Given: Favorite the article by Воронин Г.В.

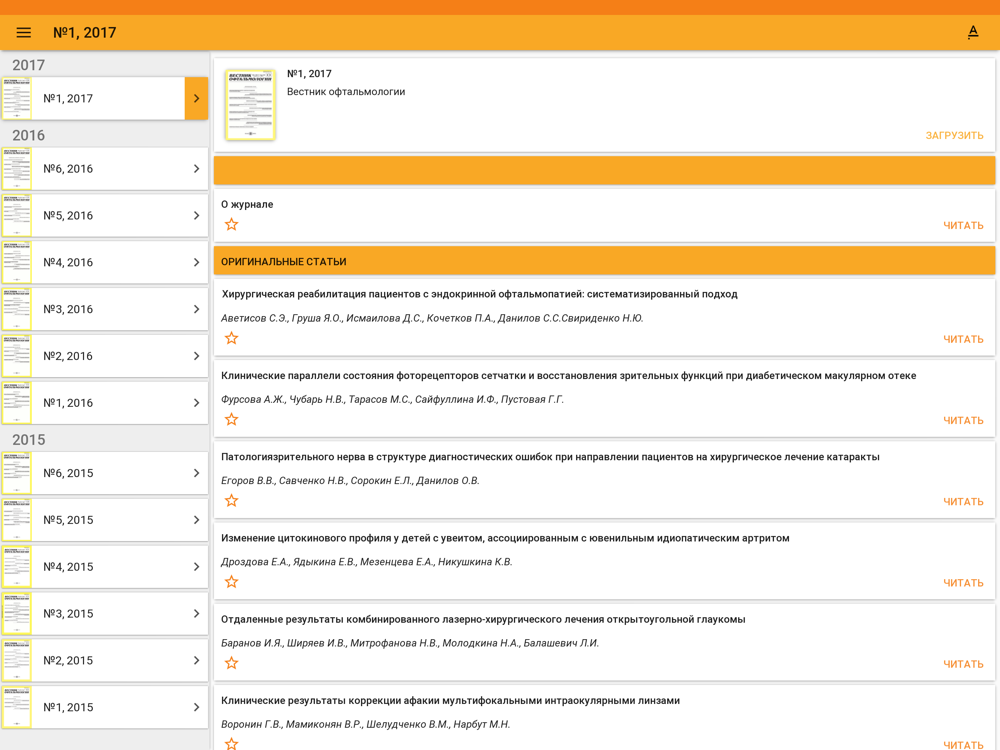Looking at the screenshot, I should [232, 743].
